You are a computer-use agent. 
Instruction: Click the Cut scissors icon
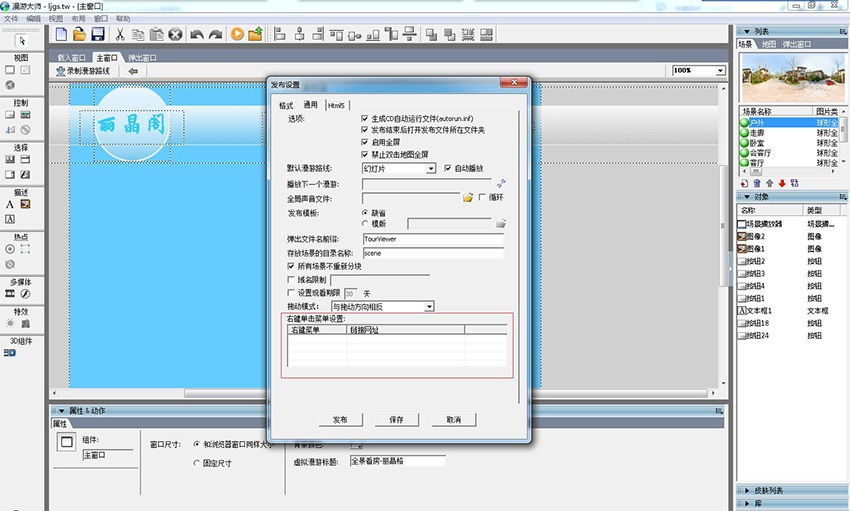120,34
